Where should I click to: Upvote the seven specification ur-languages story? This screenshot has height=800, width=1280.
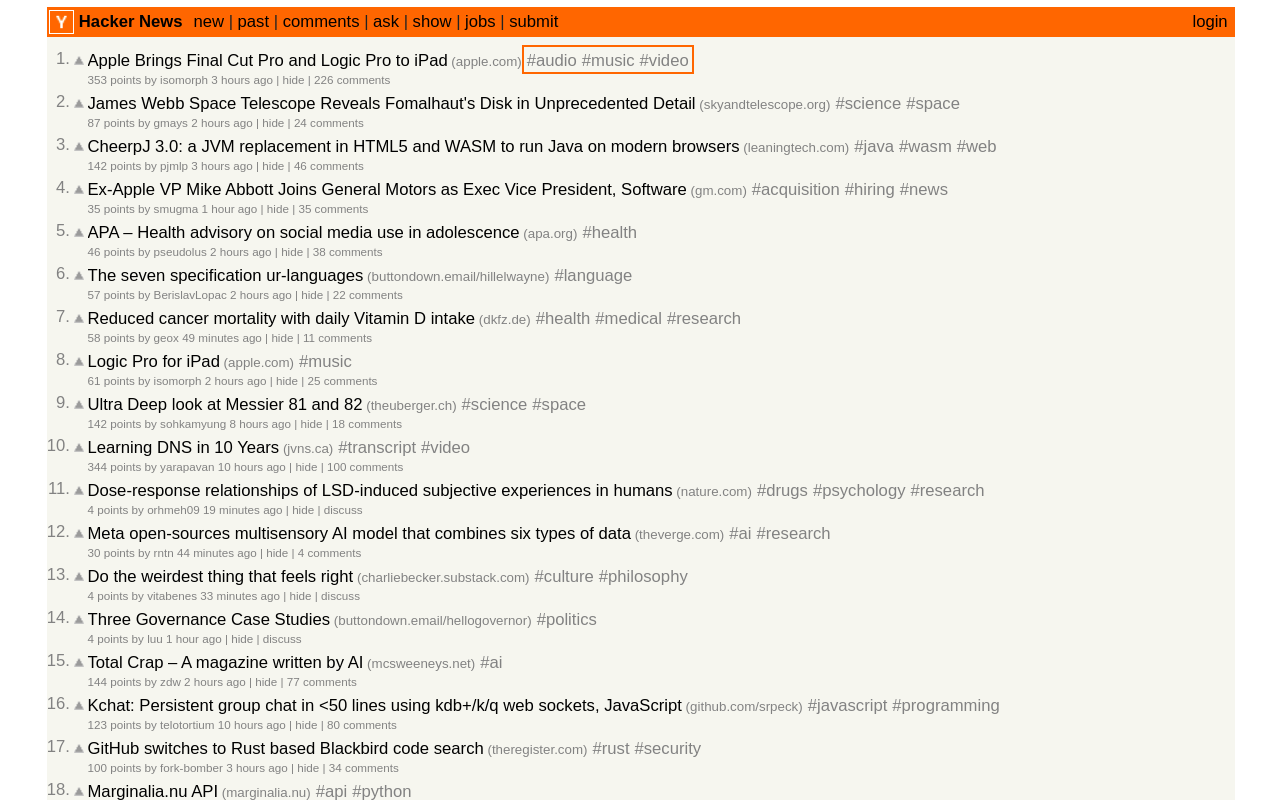tap(79, 276)
